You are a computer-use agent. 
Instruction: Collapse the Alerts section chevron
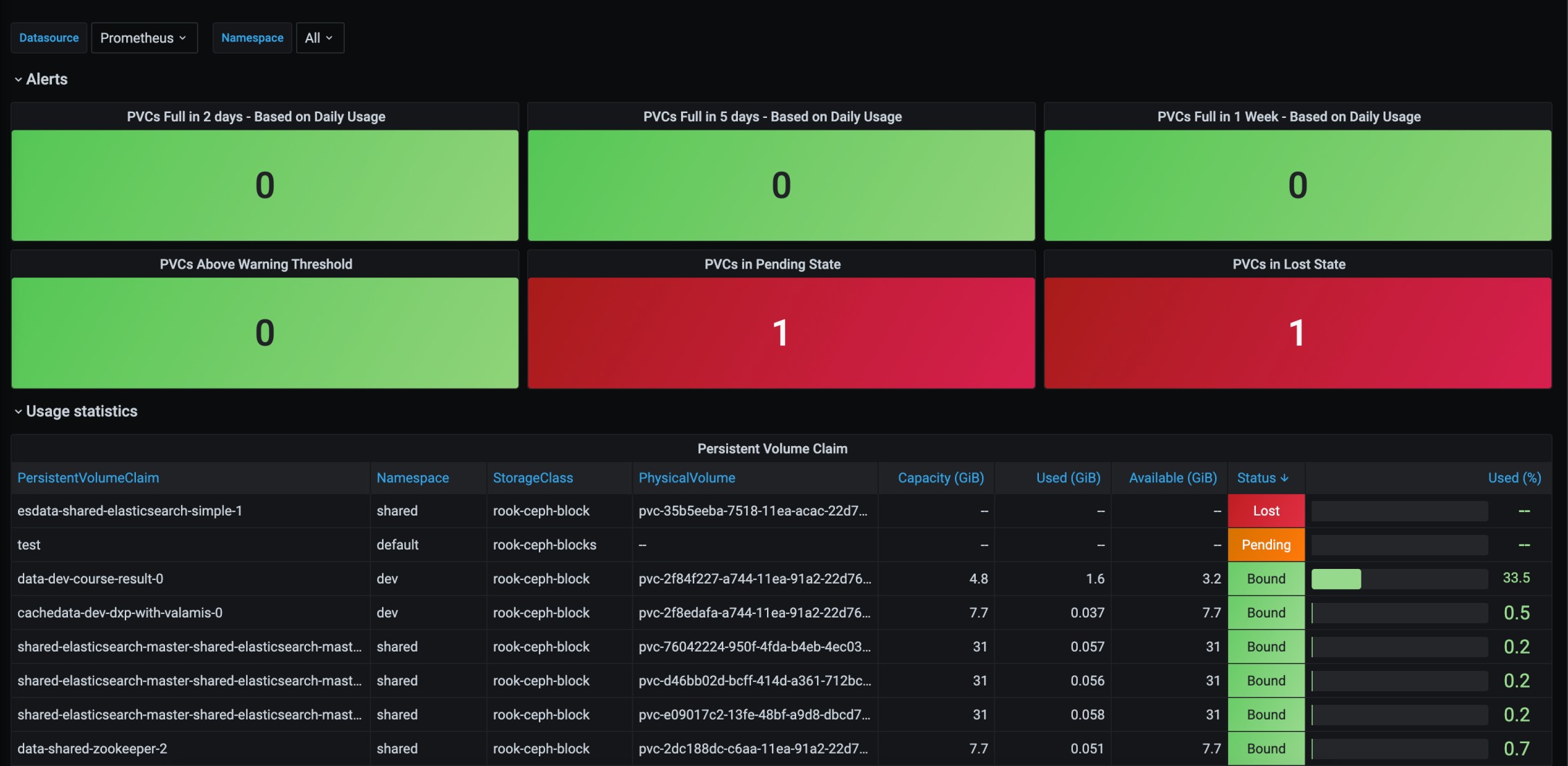(18, 80)
